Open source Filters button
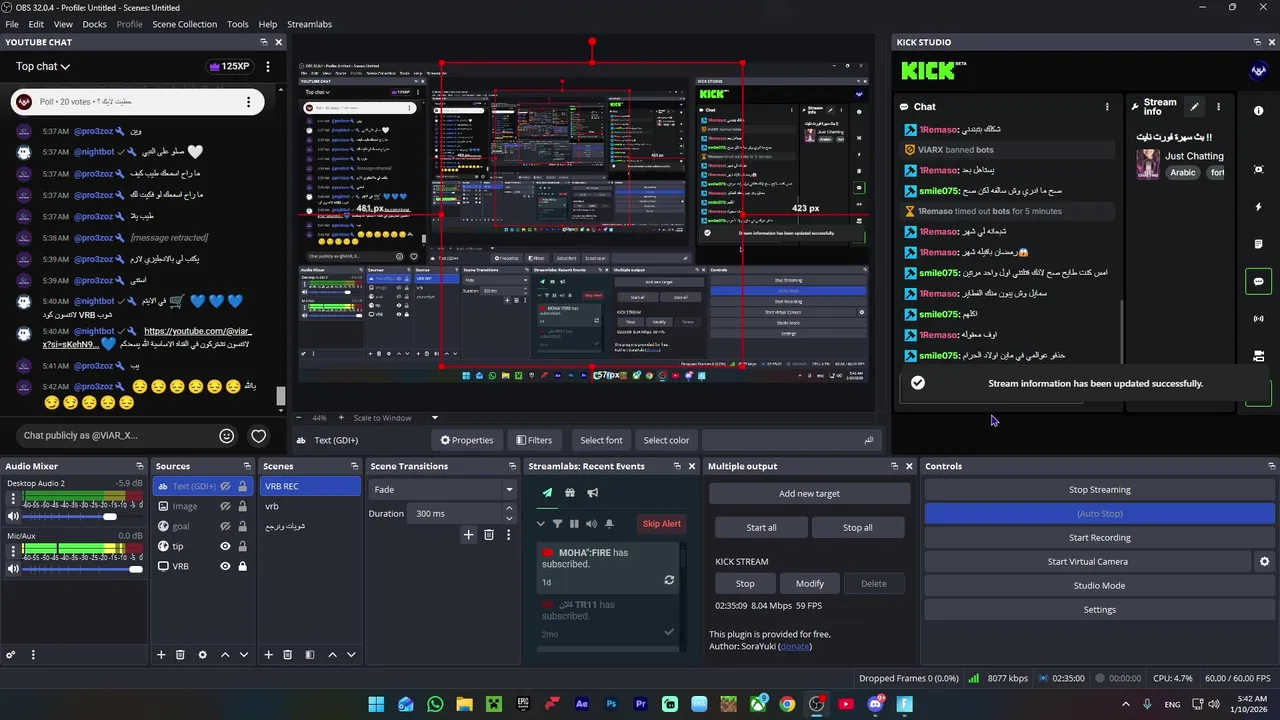The width and height of the screenshot is (1280, 720). [x=534, y=440]
